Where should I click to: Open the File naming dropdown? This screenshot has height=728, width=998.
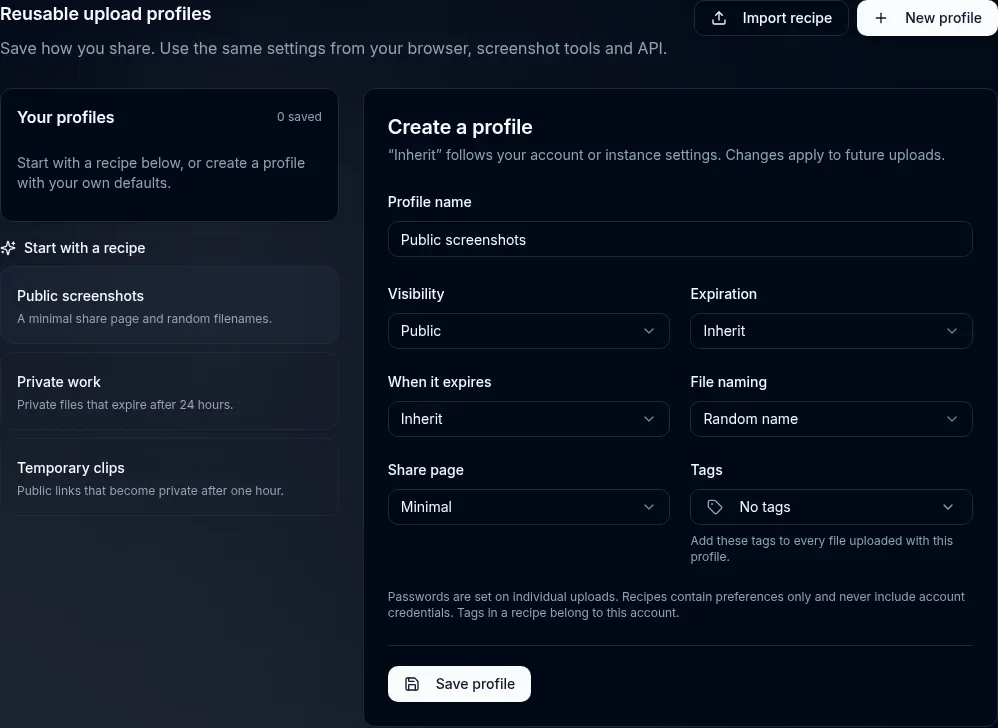click(831, 419)
